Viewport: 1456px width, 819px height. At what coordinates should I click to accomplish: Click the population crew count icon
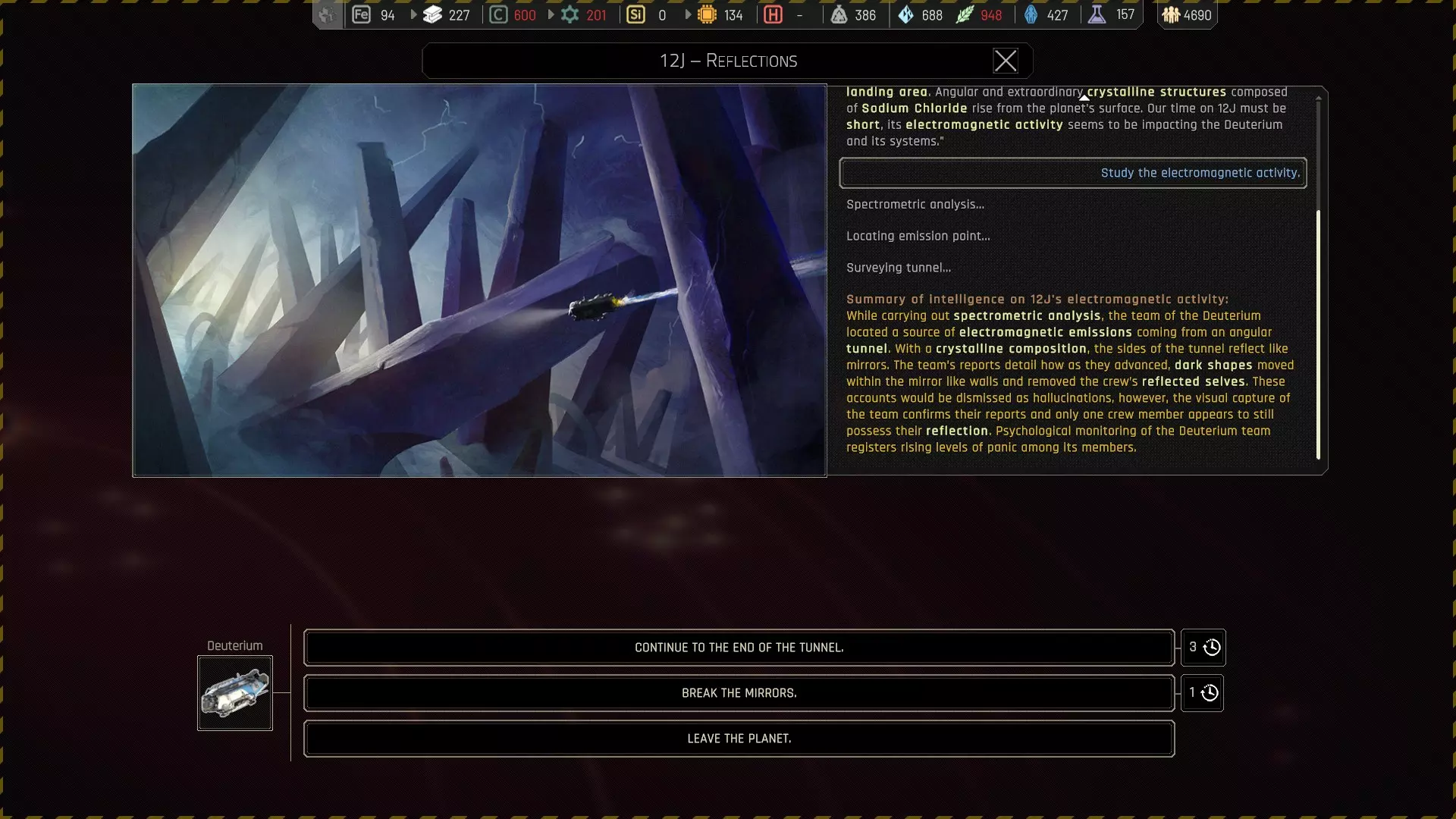point(1171,14)
